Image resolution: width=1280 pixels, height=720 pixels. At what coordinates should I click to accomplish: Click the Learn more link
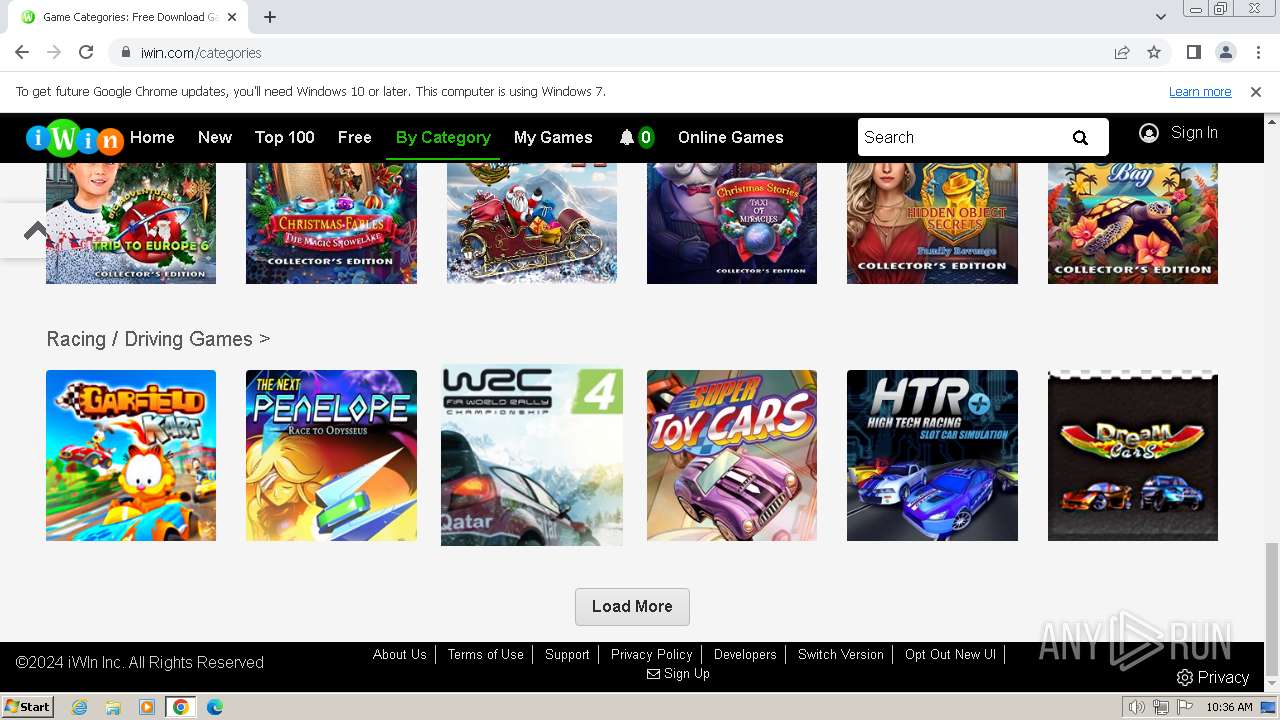[1200, 92]
